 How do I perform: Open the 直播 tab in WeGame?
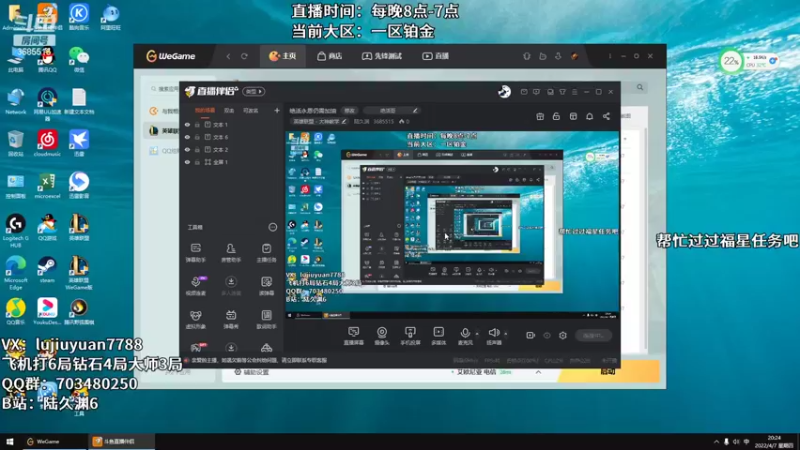pyautogui.click(x=435, y=56)
